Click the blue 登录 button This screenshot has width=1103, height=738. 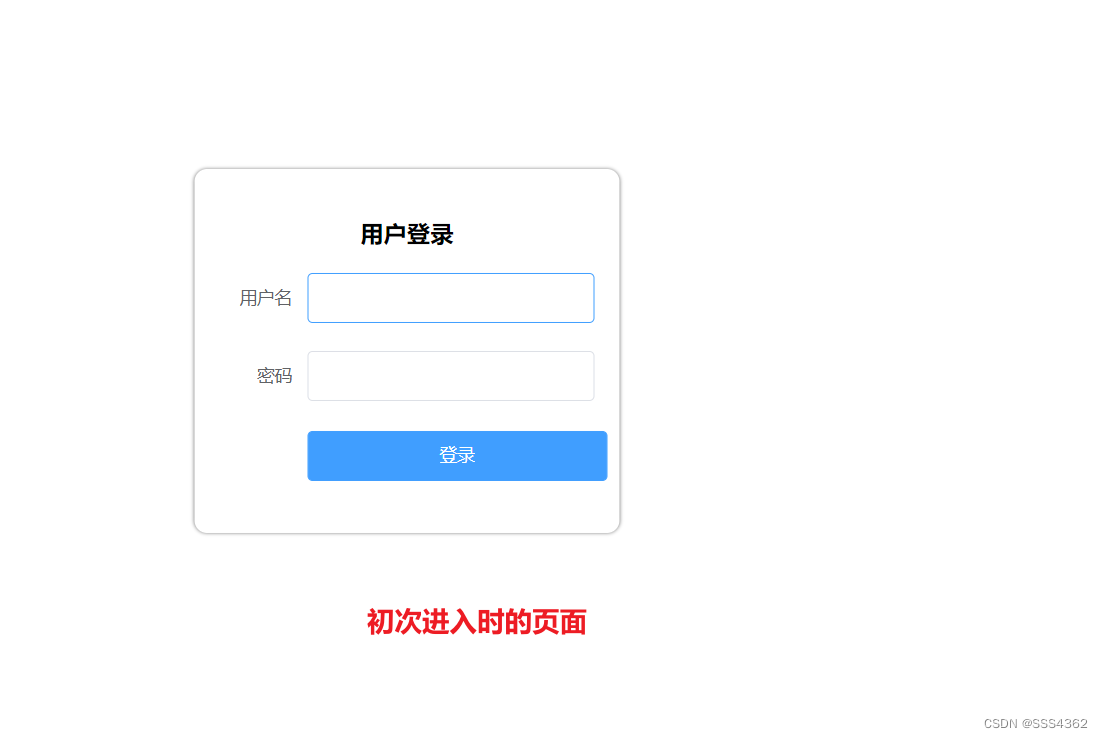(x=457, y=456)
